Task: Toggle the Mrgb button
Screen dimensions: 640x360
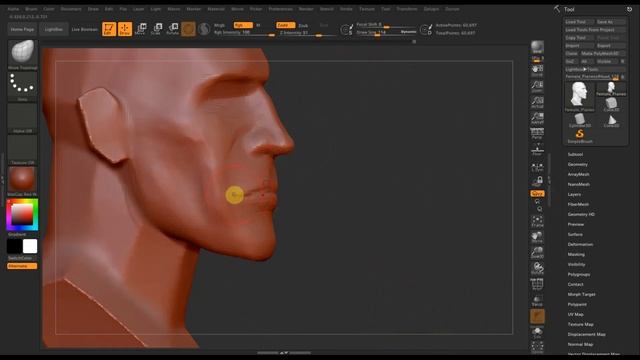Action: [x=219, y=25]
